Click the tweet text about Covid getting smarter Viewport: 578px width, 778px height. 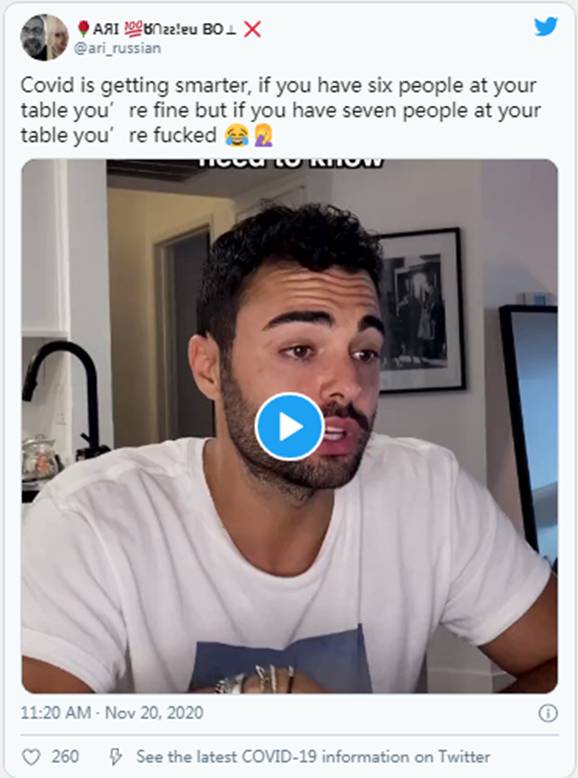pos(280,110)
